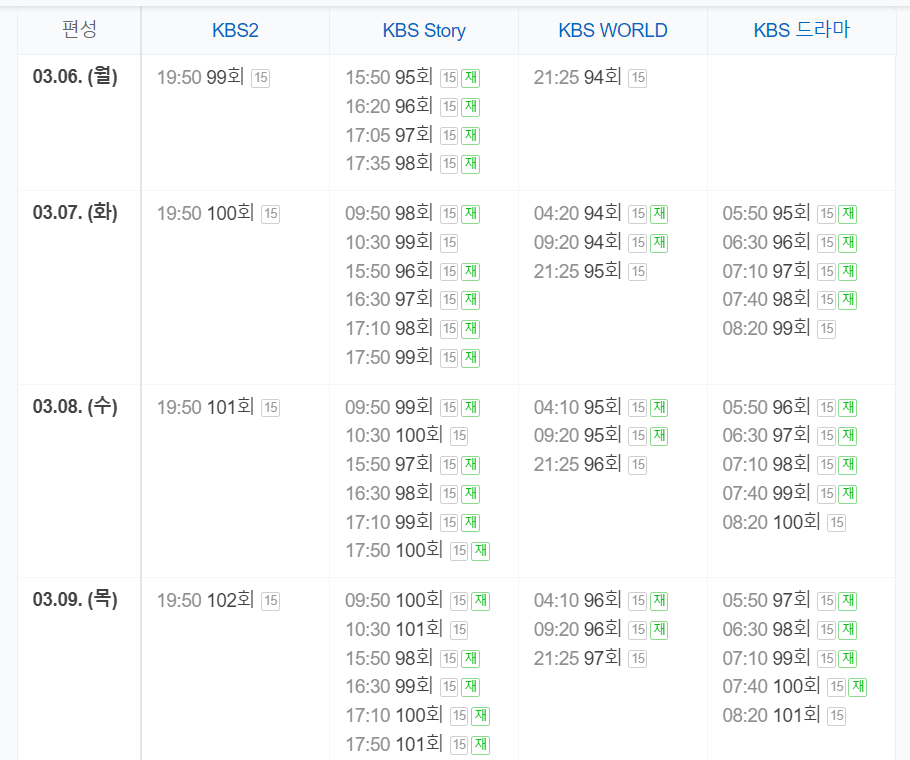
Task: Click the 재 rerun badge on 09:20 95회
Action: click(659, 436)
